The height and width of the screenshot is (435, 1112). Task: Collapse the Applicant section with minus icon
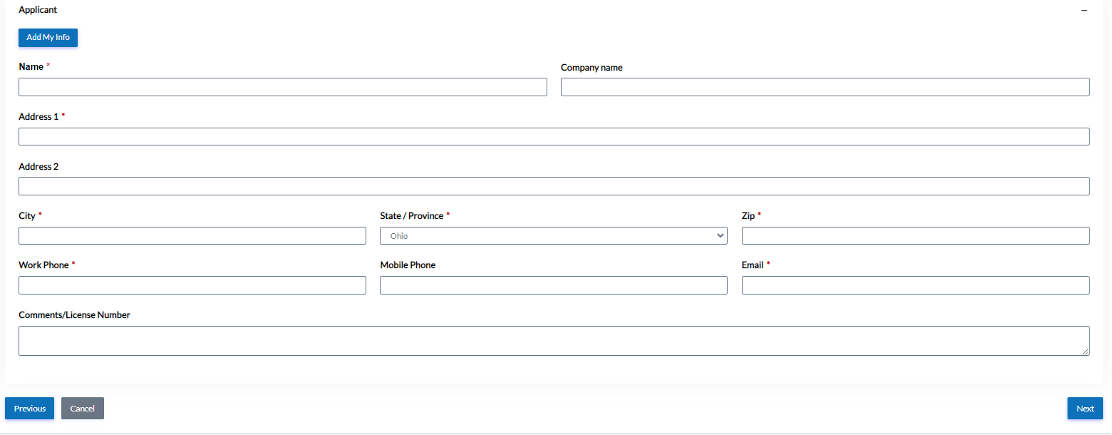pos(1083,9)
